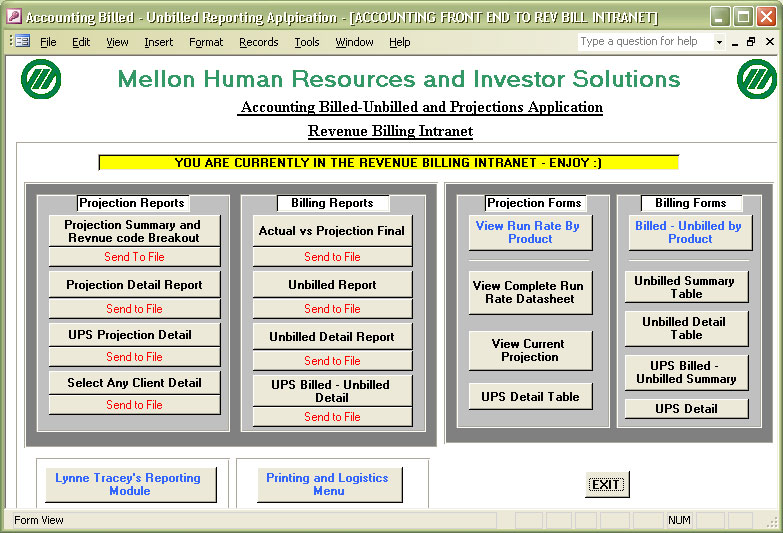Send UPS Projection Detail to file
Image resolution: width=783 pixels, height=533 pixels.
click(x=134, y=357)
